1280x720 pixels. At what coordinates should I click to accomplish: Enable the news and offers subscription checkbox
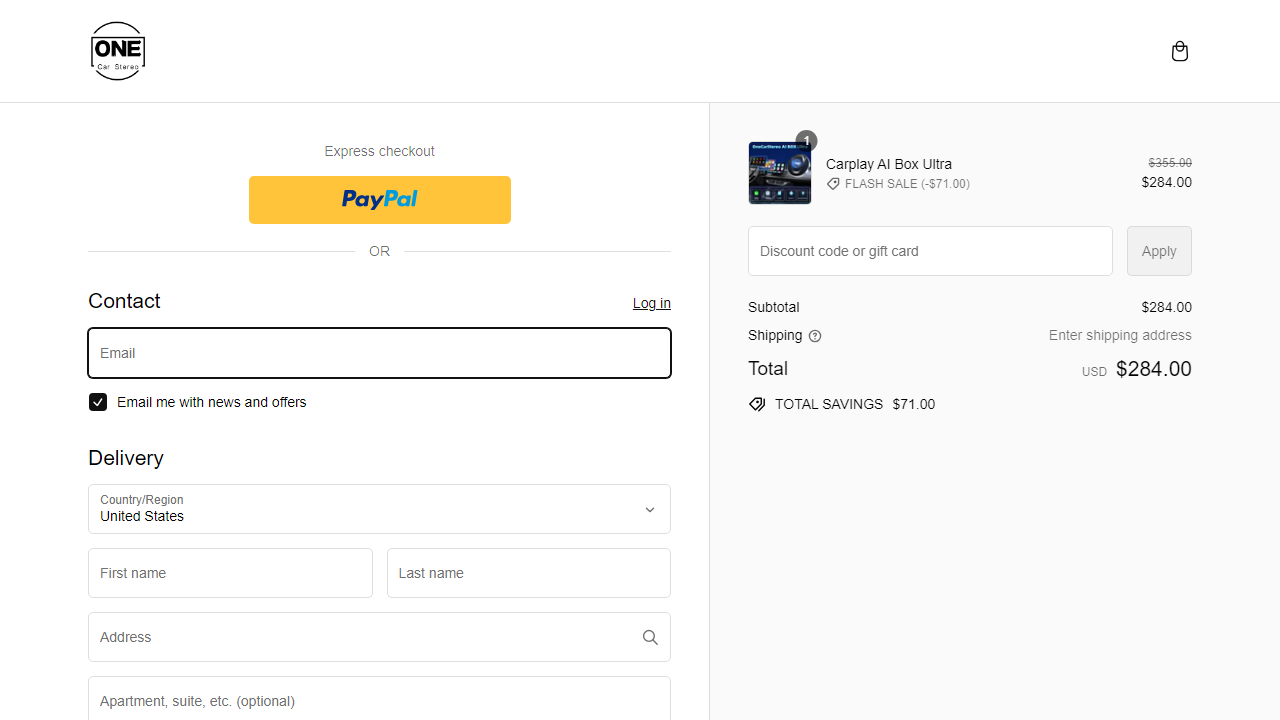(x=97, y=401)
